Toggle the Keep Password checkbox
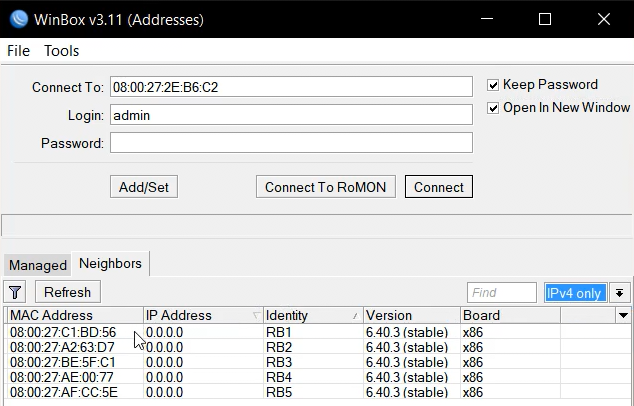 493,85
